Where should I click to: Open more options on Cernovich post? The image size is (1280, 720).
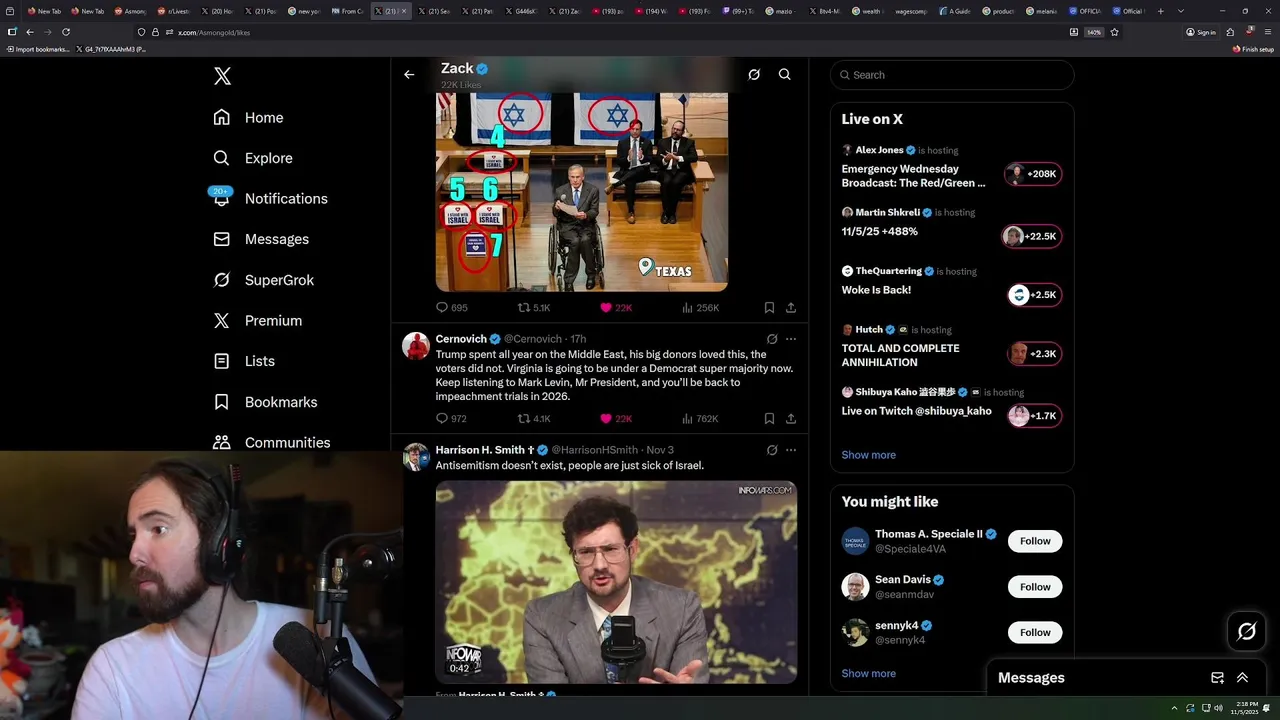[x=791, y=339]
